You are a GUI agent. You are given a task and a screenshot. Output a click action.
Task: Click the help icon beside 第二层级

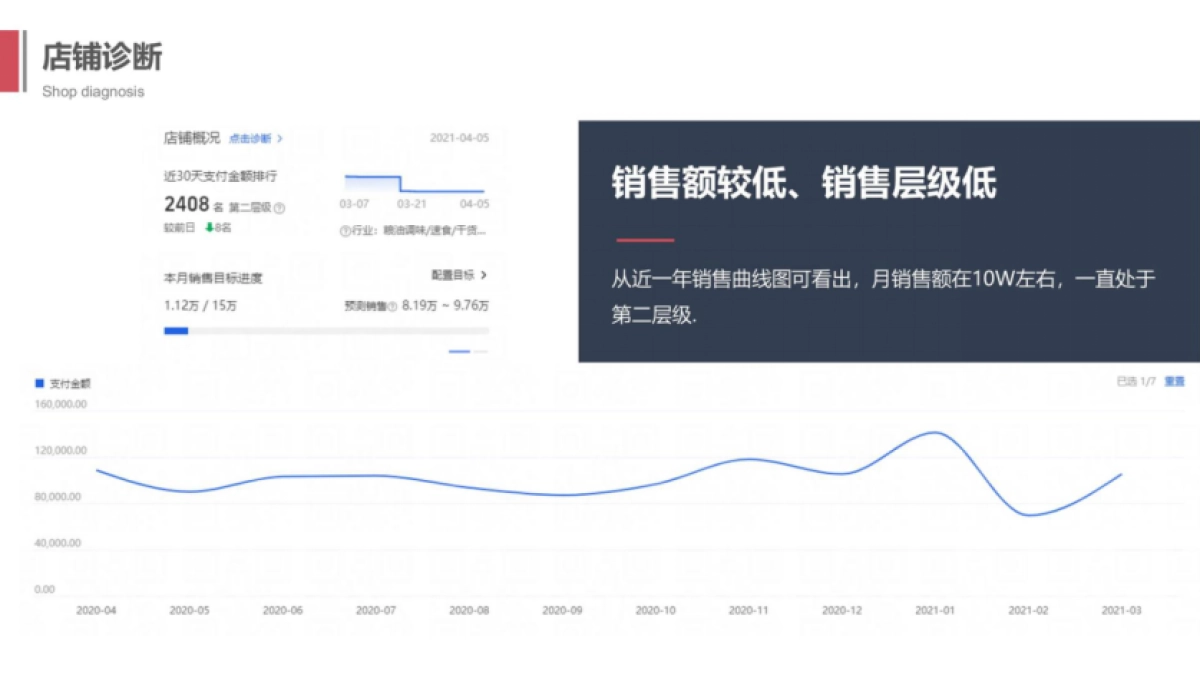(277, 205)
